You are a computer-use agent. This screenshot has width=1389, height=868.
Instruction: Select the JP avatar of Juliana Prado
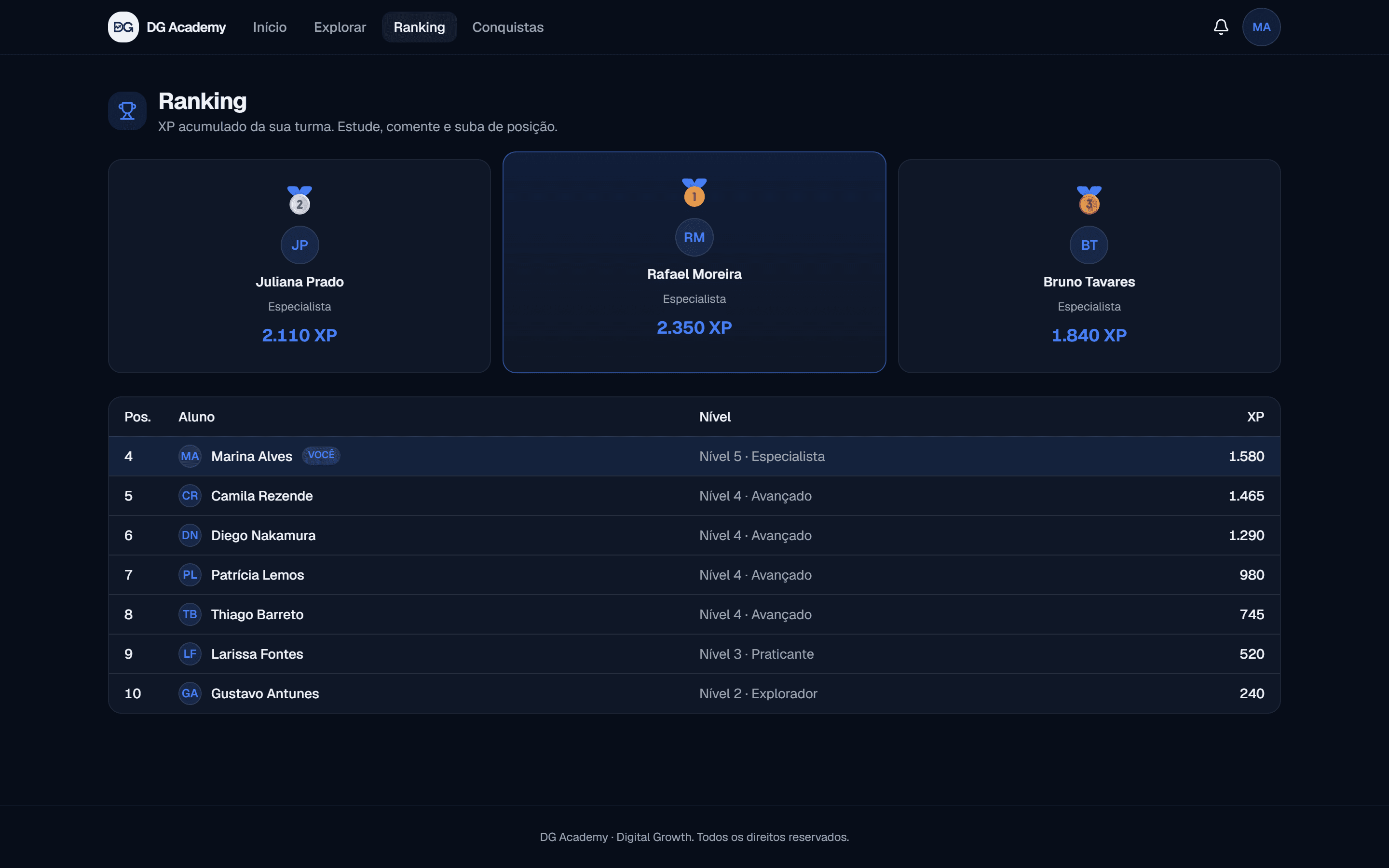(x=300, y=245)
